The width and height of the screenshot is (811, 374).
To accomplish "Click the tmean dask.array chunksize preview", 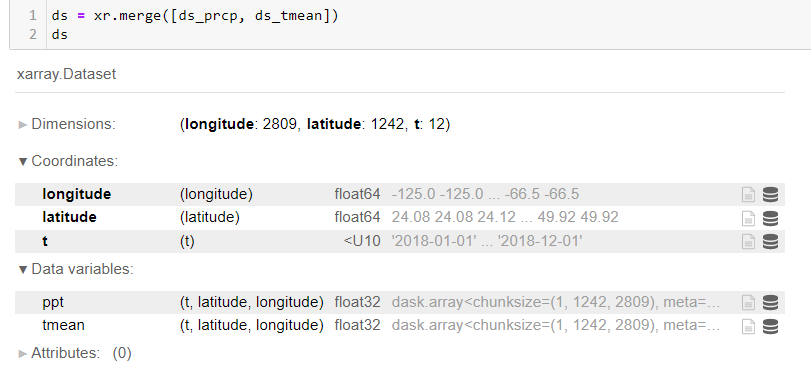I will click(556, 326).
